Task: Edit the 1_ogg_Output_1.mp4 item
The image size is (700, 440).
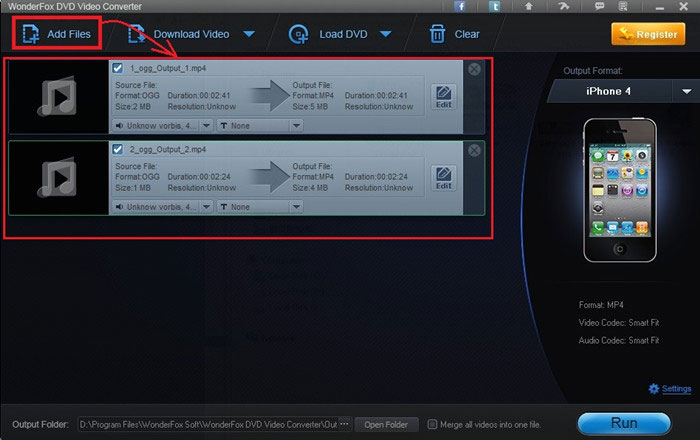Action: point(443,97)
